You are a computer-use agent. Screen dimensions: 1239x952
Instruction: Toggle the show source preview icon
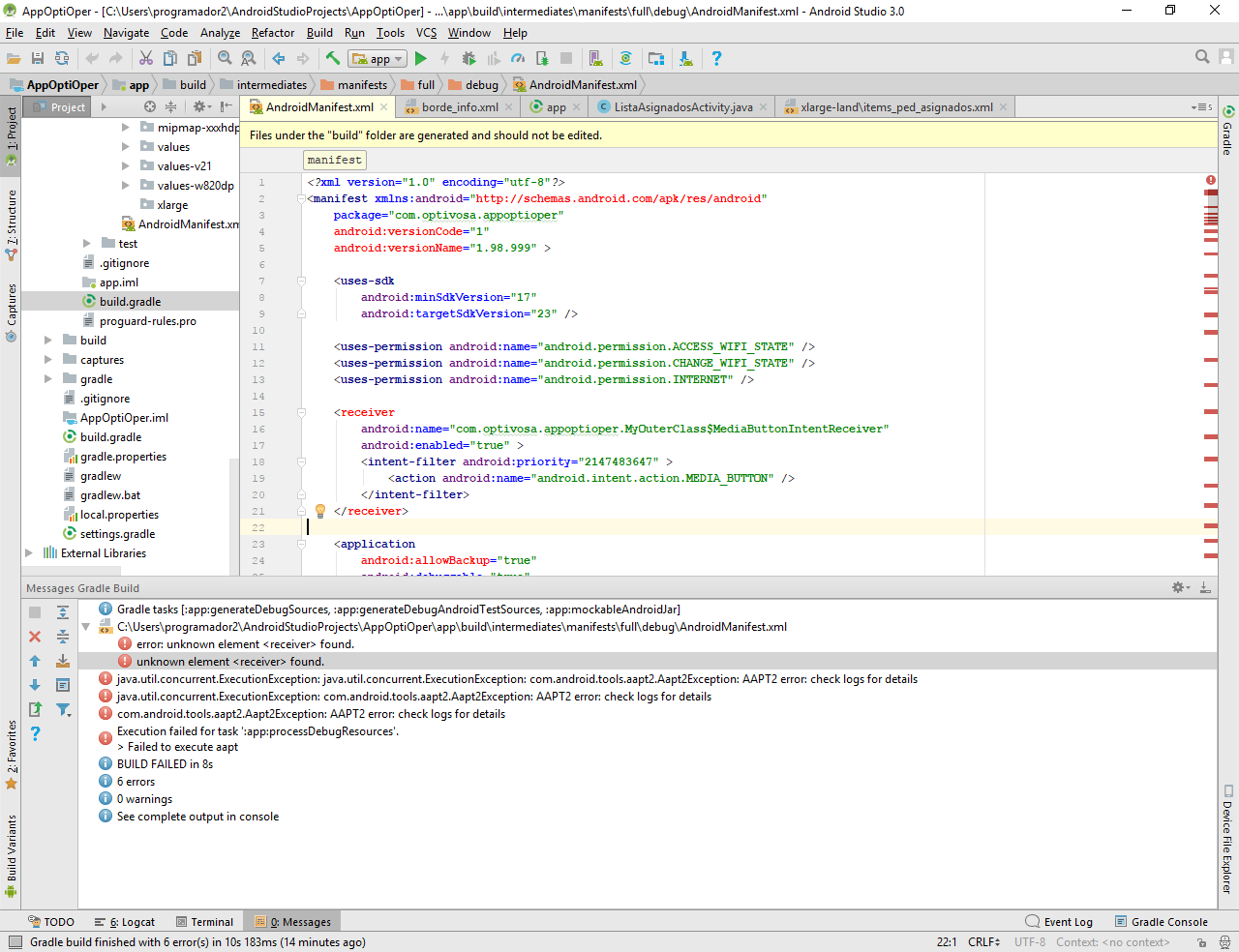click(x=63, y=685)
